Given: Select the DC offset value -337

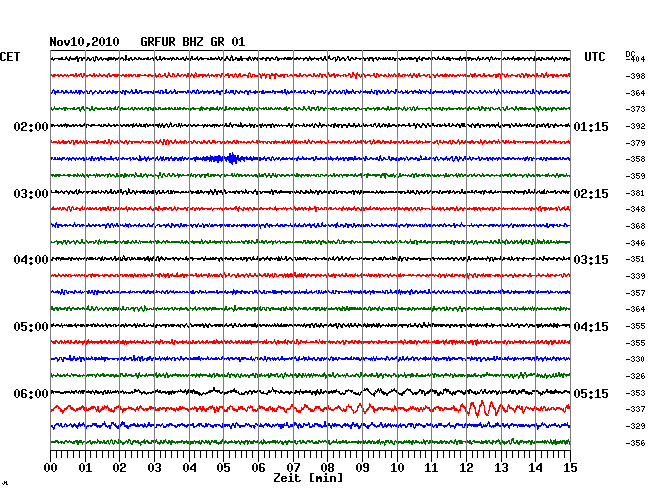Looking at the screenshot, I should tap(635, 409).
